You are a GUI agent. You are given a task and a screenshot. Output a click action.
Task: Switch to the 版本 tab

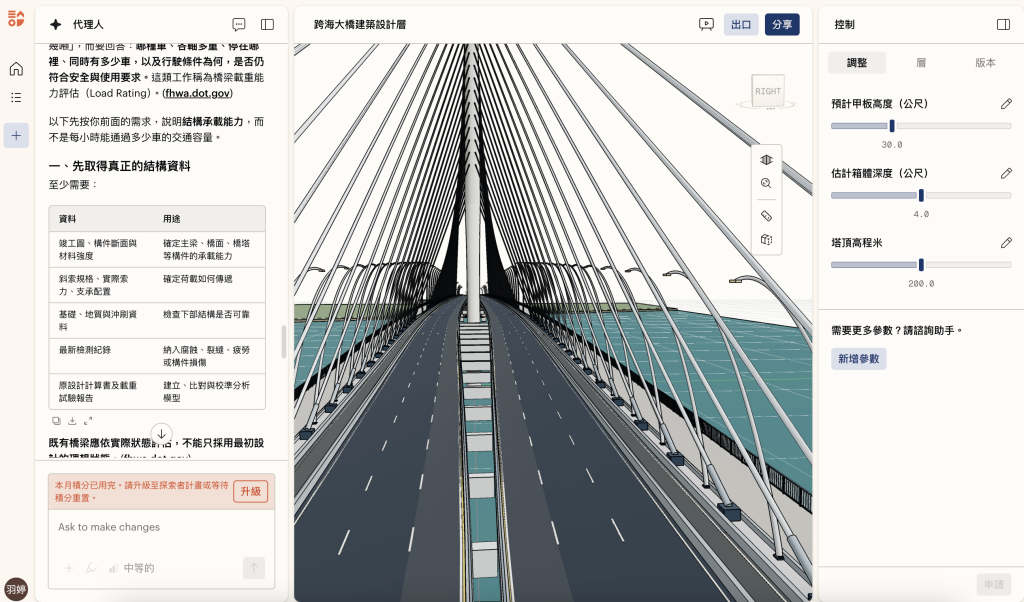985,63
